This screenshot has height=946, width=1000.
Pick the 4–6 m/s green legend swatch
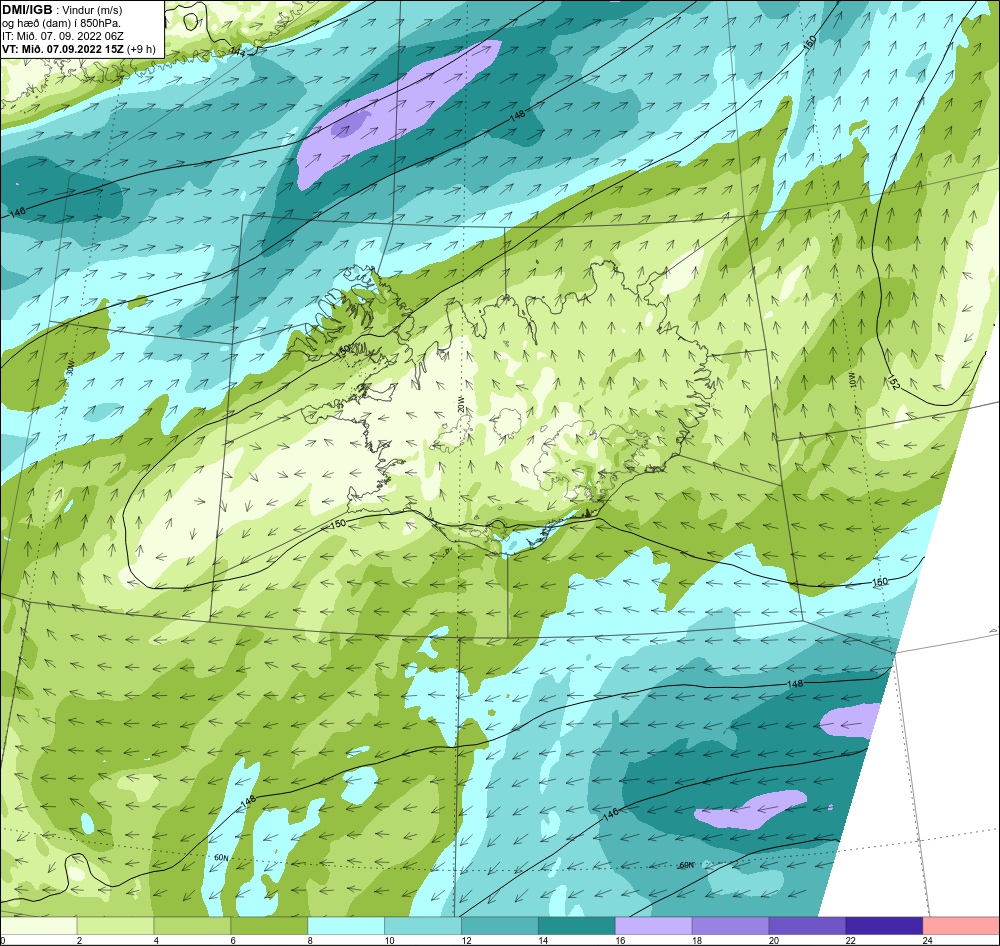pyautogui.click(x=192, y=925)
